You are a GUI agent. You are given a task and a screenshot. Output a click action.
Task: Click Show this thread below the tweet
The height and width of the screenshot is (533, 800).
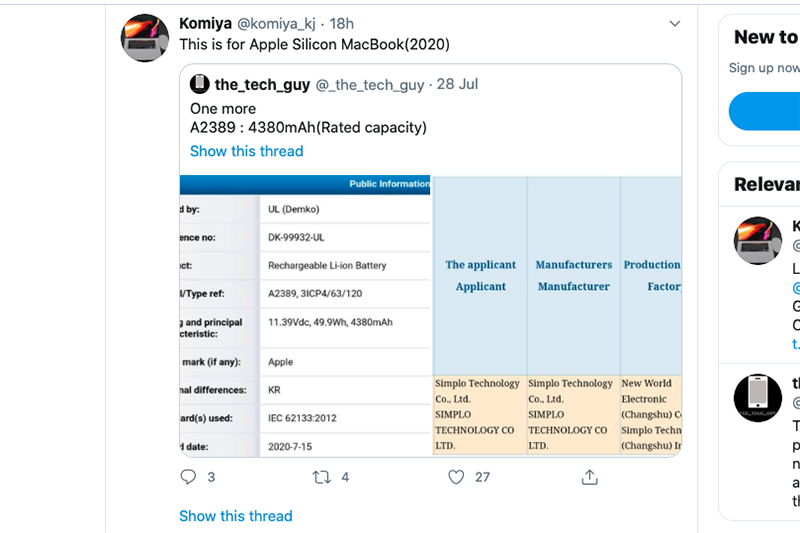tap(235, 516)
